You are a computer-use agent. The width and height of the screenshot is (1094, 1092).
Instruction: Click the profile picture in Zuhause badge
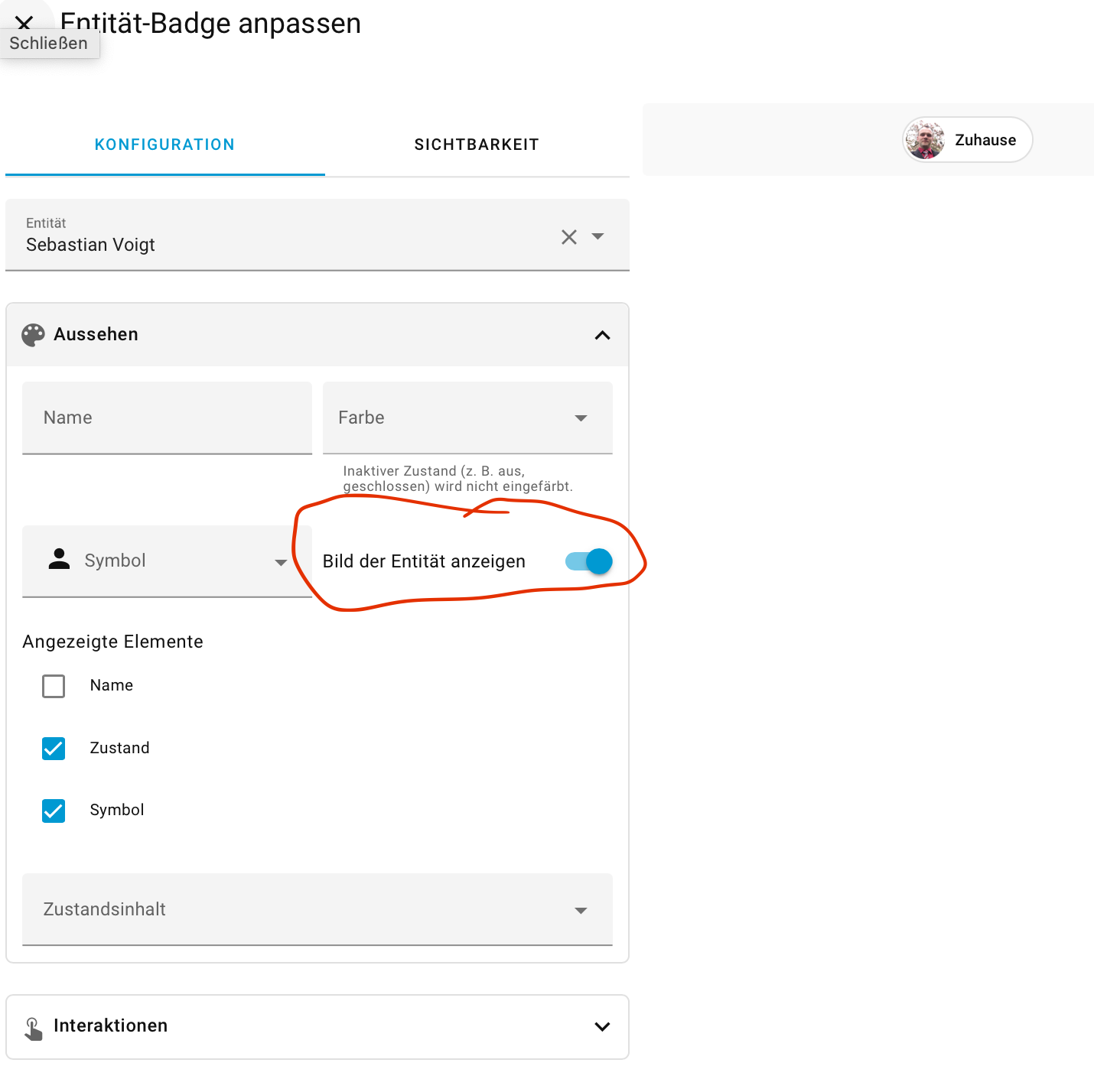pos(925,140)
